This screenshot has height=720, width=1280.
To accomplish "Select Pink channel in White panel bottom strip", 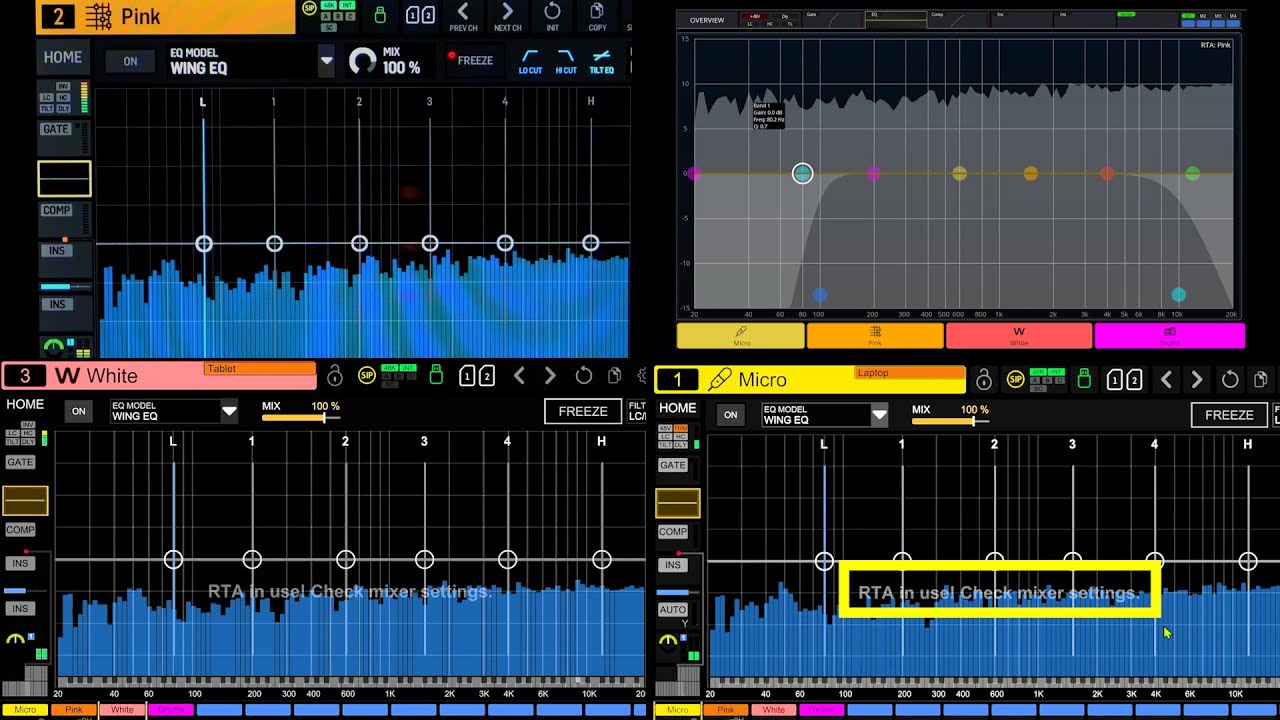I will (x=73, y=710).
